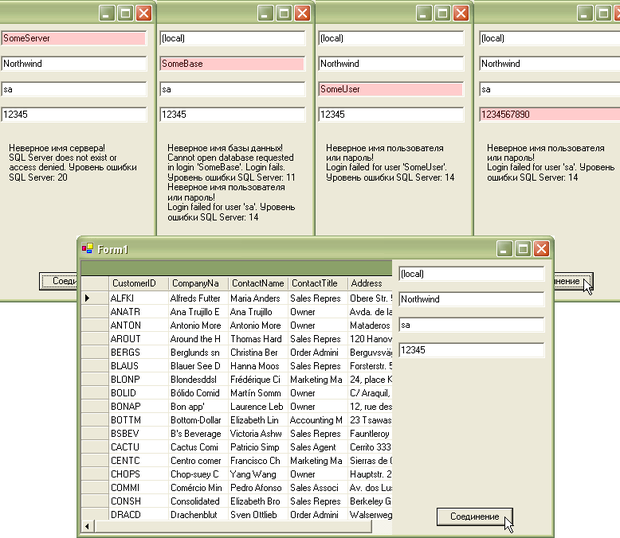This screenshot has height=538, width=620.
Task: Click the ContactName column header
Action: click(258, 283)
